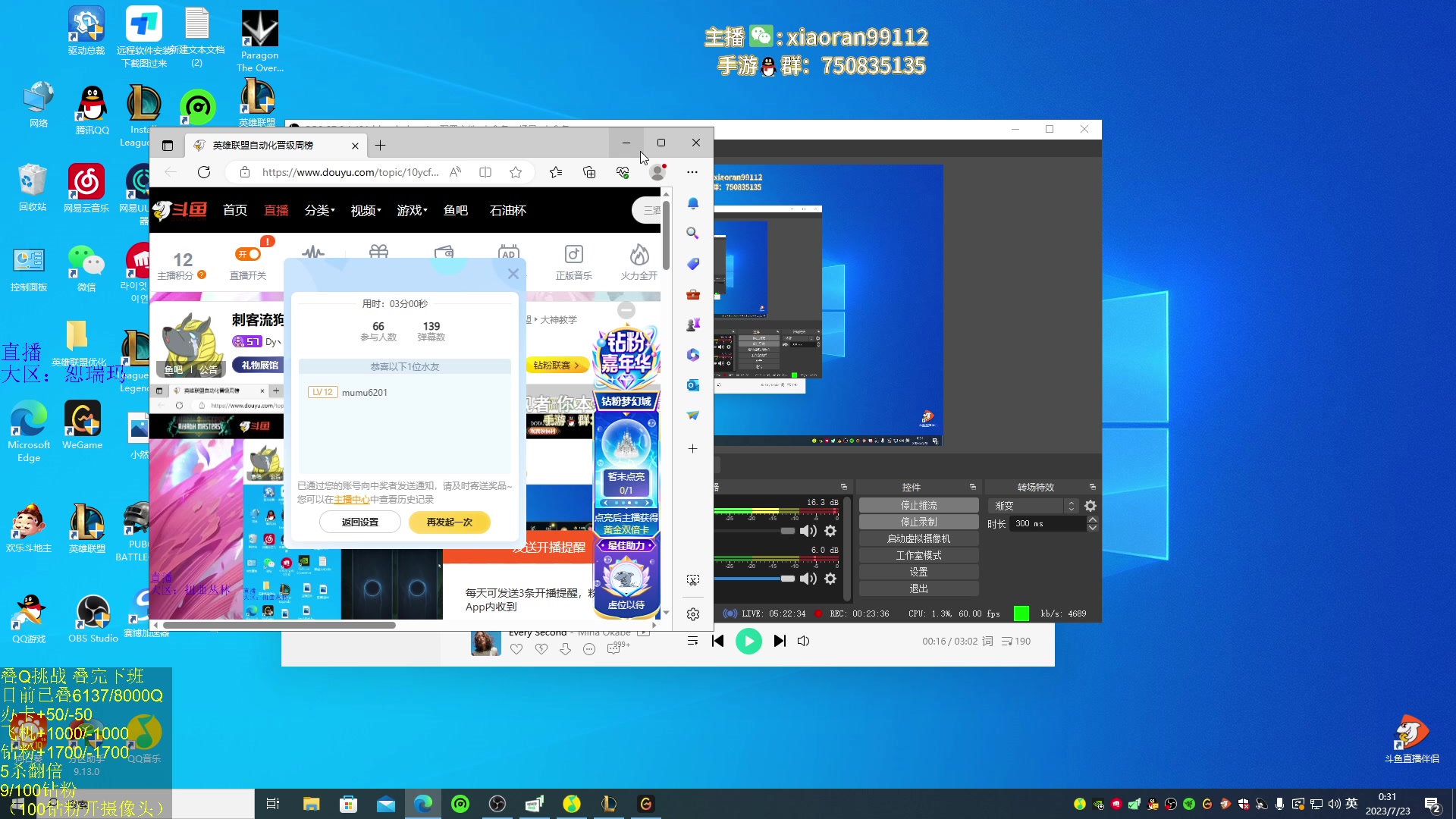
Task: Open the tab actions icon in Edge
Action: [x=168, y=145]
